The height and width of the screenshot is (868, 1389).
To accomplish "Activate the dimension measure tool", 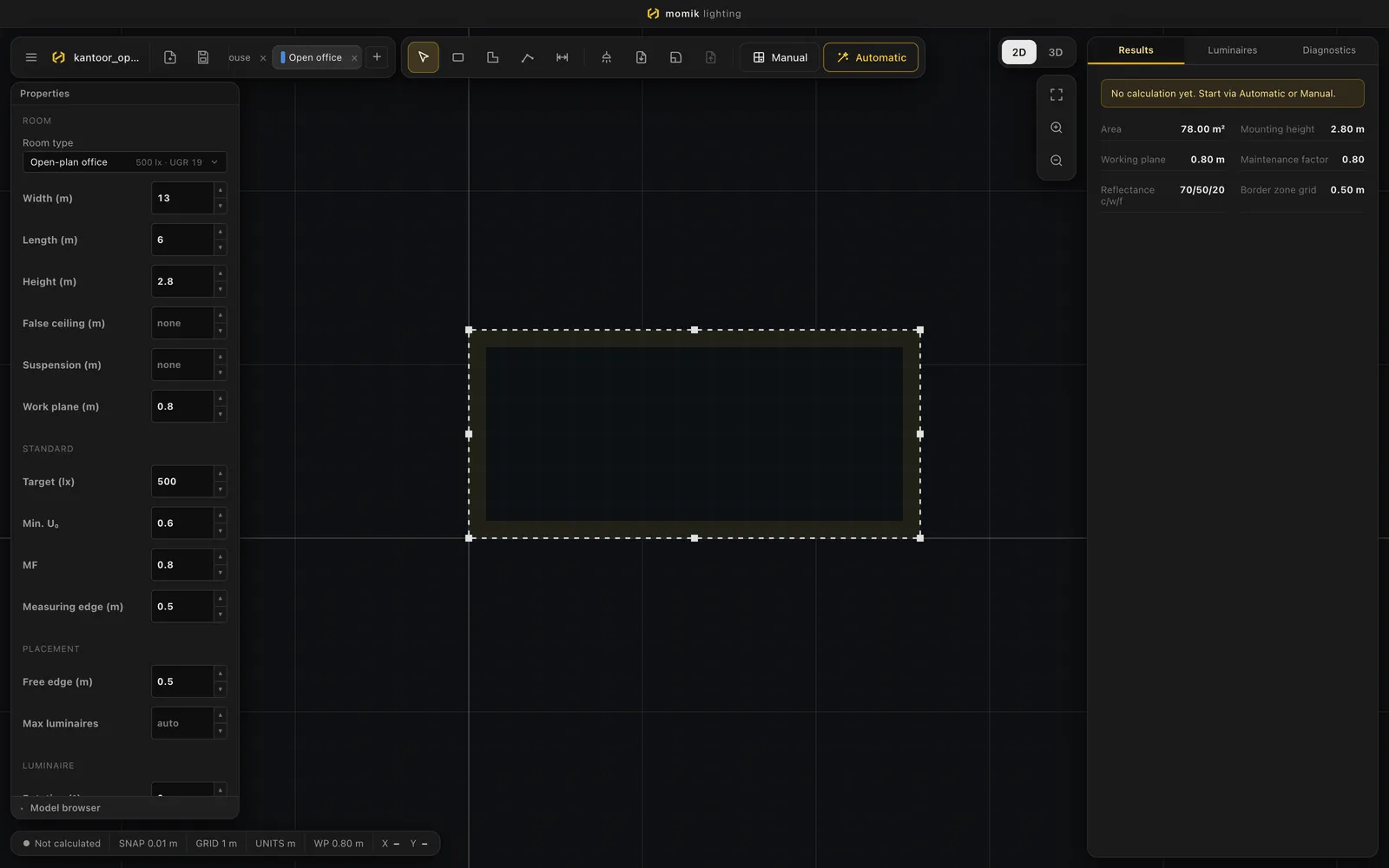I will click(563, 57).
